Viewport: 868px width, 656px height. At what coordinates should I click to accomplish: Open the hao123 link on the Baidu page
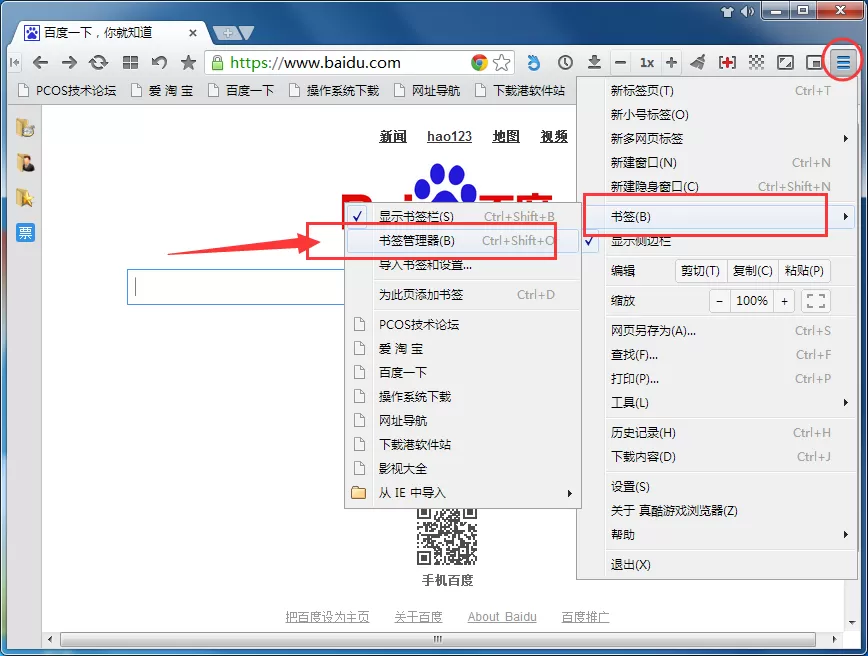[450, 136]
